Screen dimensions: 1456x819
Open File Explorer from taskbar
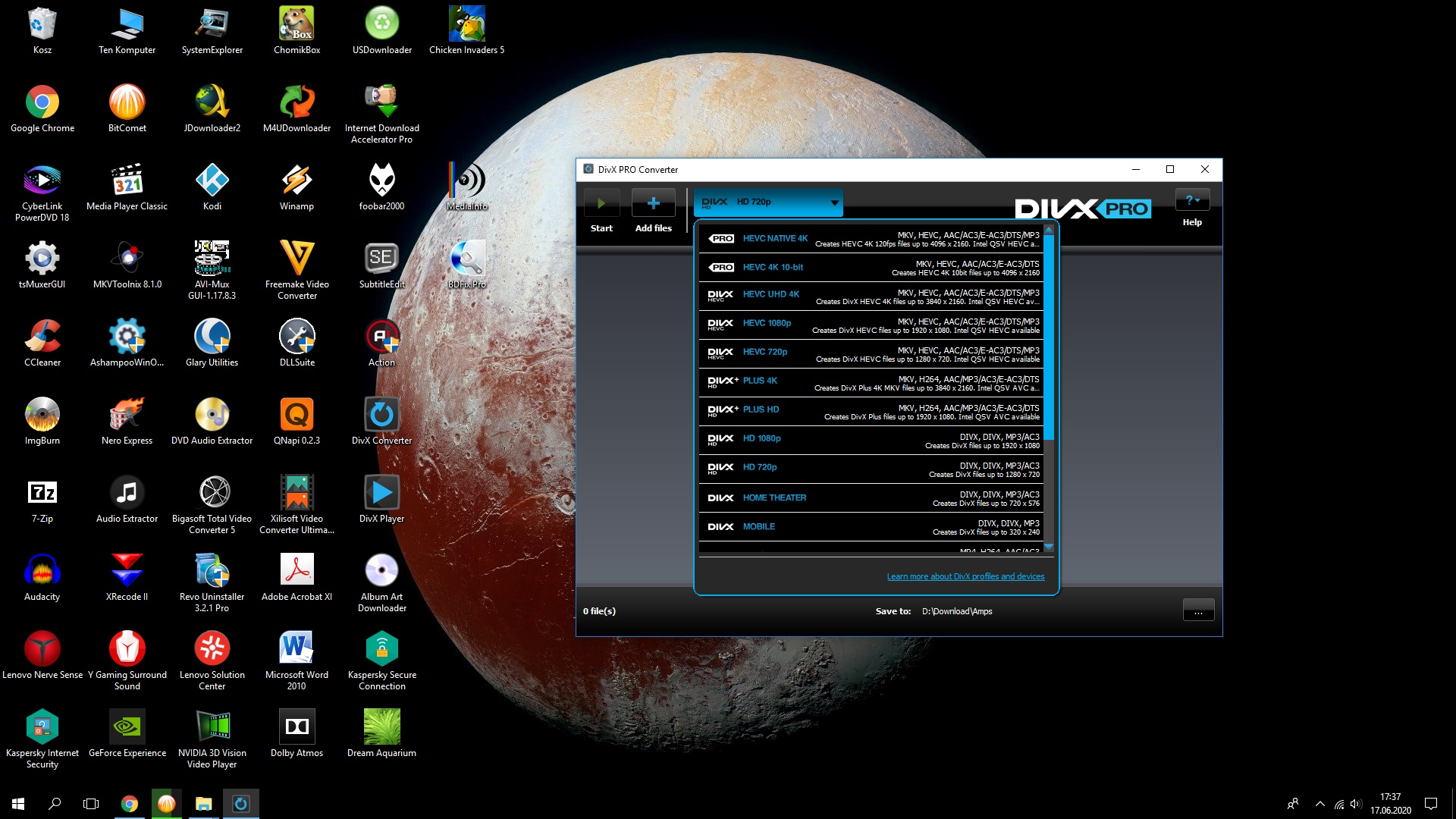[x=203, y=804]
